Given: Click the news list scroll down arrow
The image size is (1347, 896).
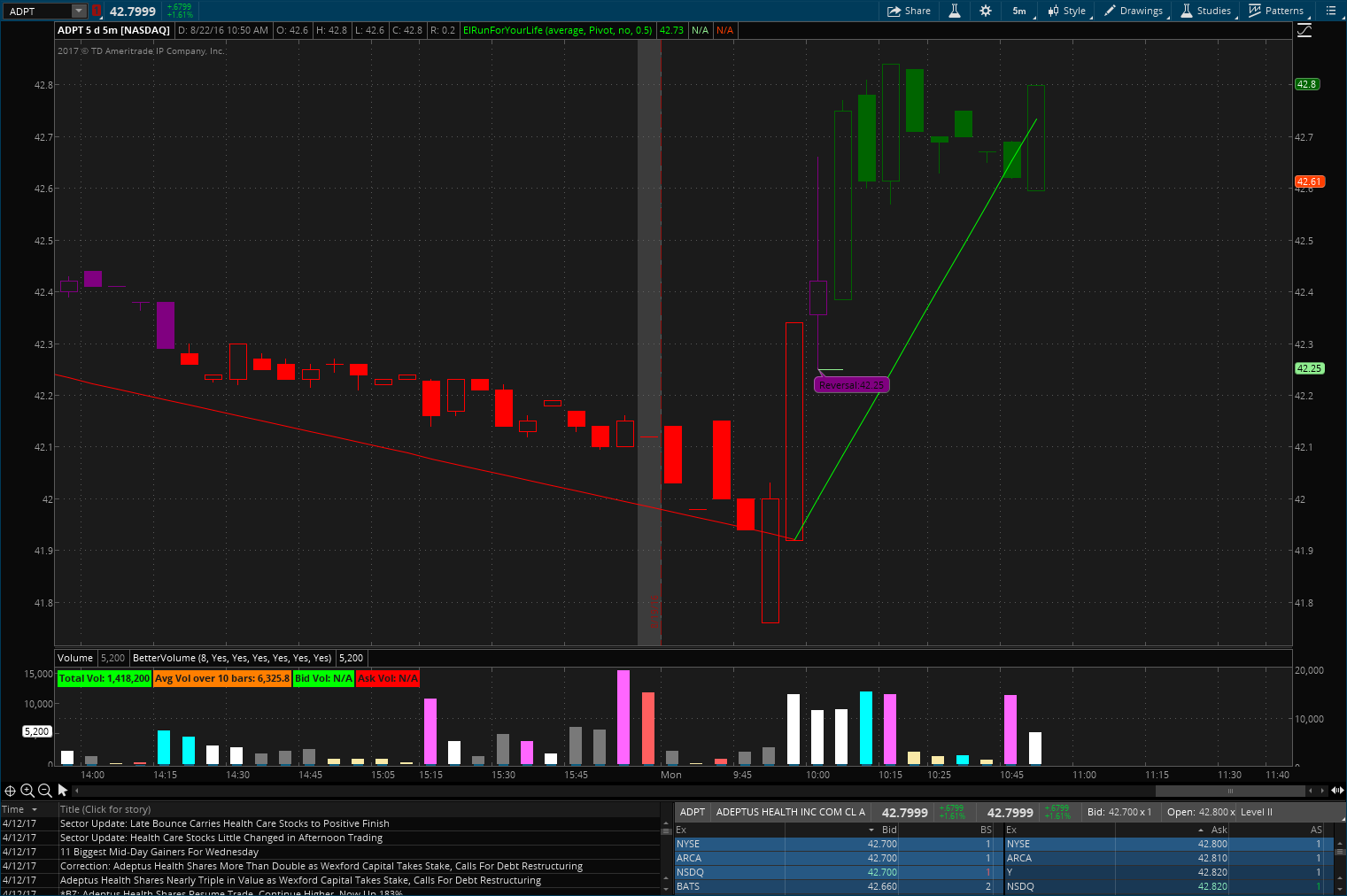Looking at the screenshot, I should point(666,889).
